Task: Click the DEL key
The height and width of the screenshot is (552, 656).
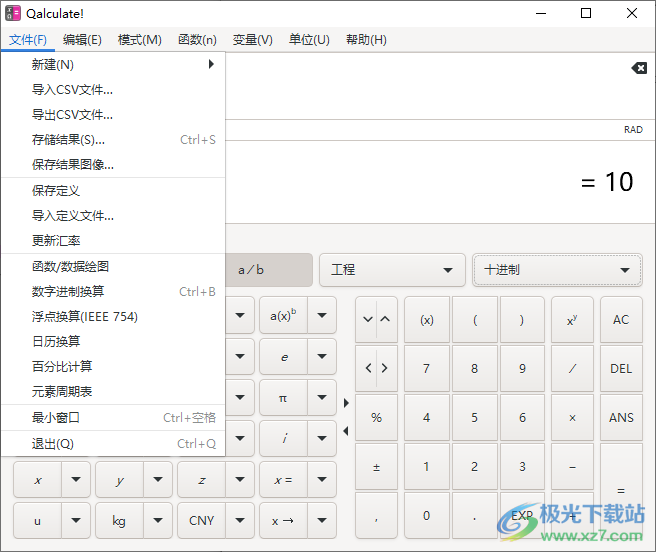Action: 621,369
